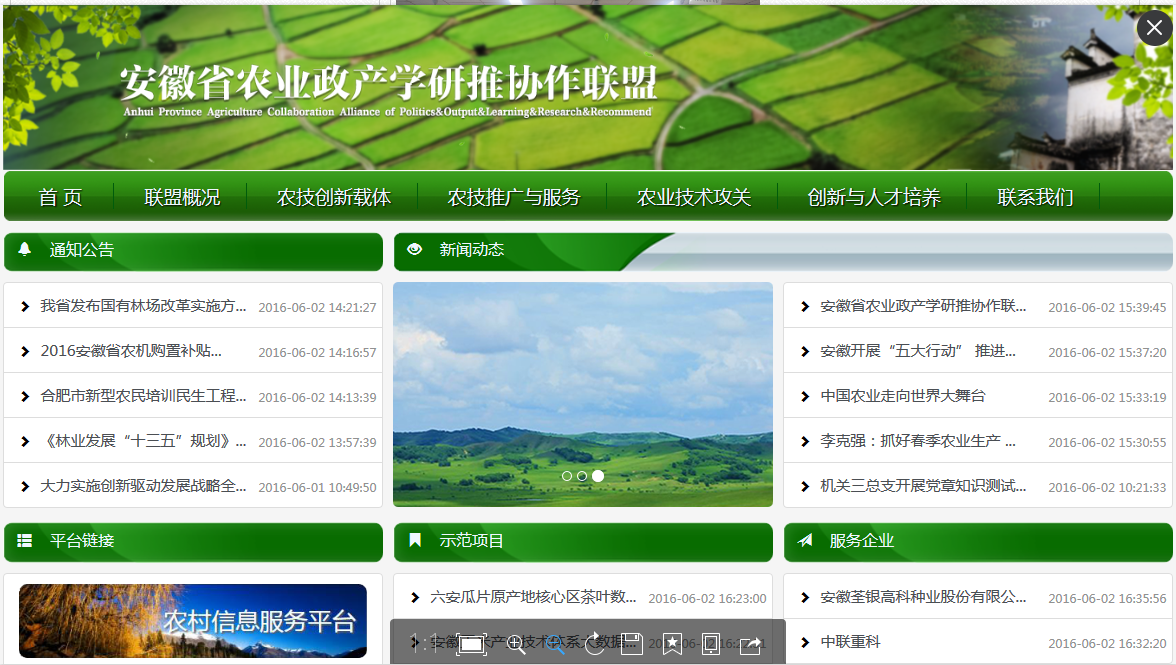Viewport: 1176px width, 665px height.
Task: Go to 农业技术攻关 in the navigation bar
Action: pyautogui.click(x=694, y=197)
